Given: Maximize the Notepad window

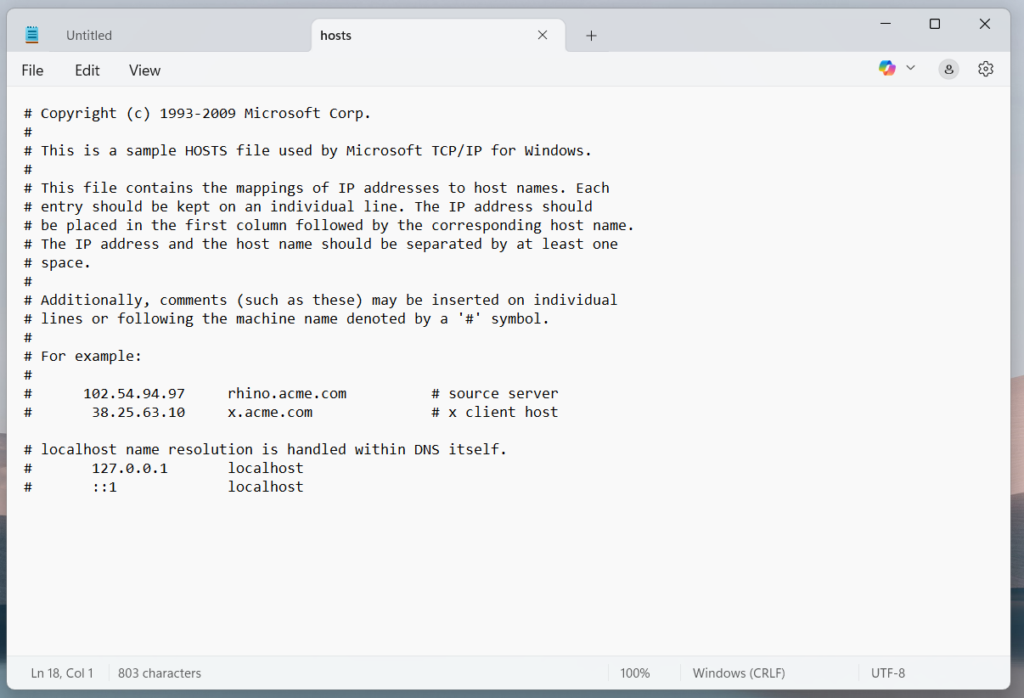Looking at the screenshot, I should [935, 24].
